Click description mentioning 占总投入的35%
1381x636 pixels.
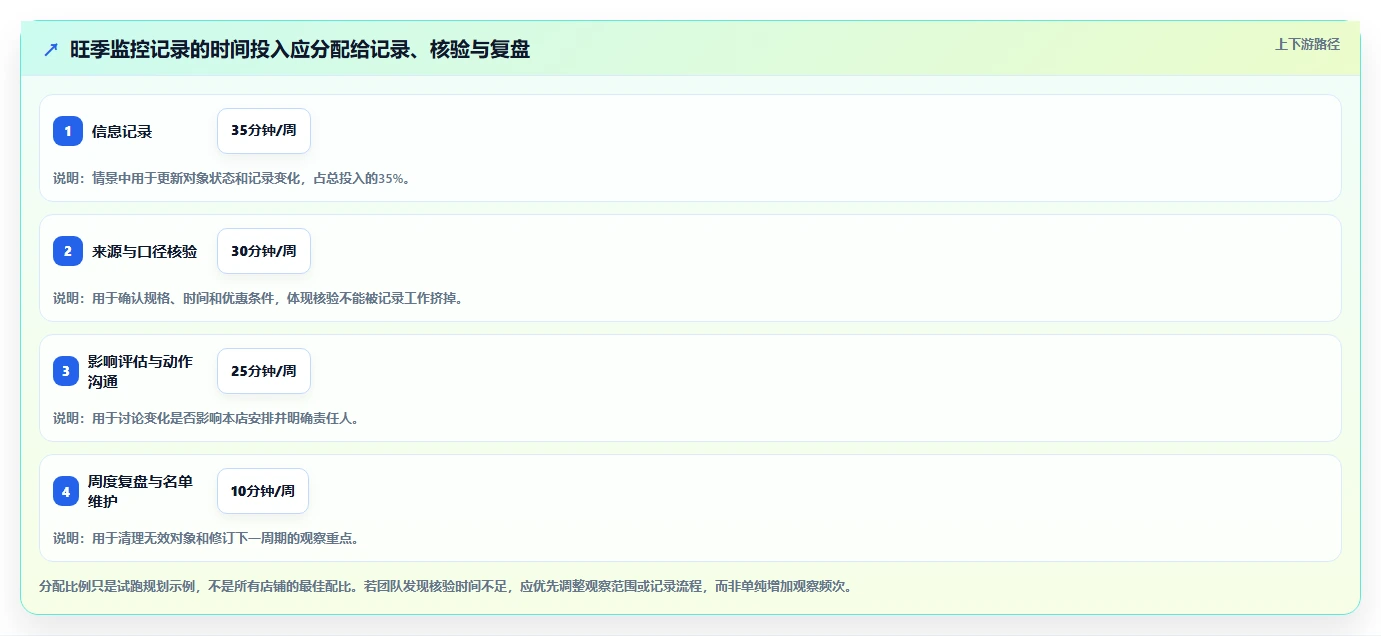tap(232, 178)
